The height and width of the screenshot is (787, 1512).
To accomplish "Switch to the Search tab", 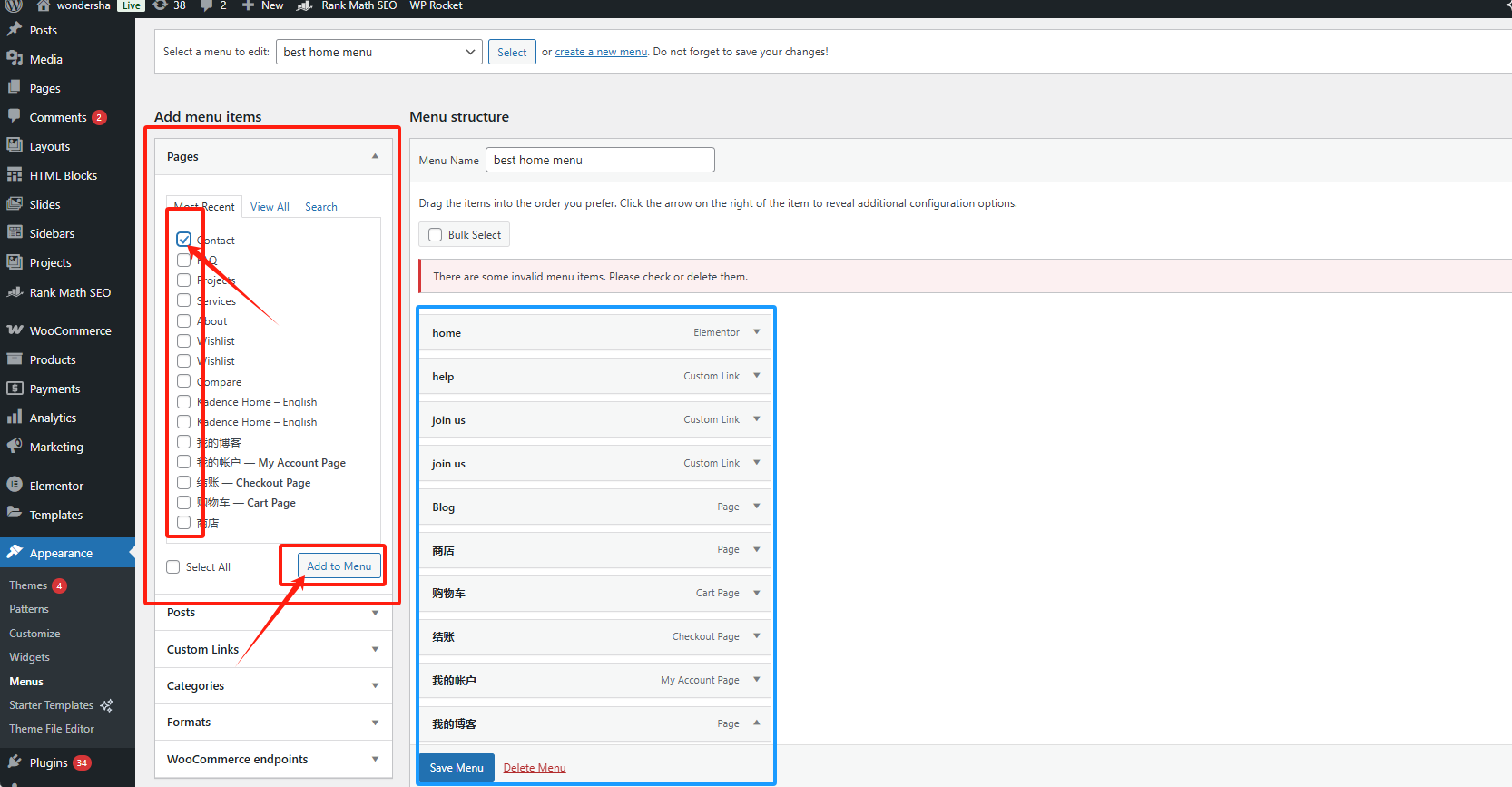I will coord(320,207).
